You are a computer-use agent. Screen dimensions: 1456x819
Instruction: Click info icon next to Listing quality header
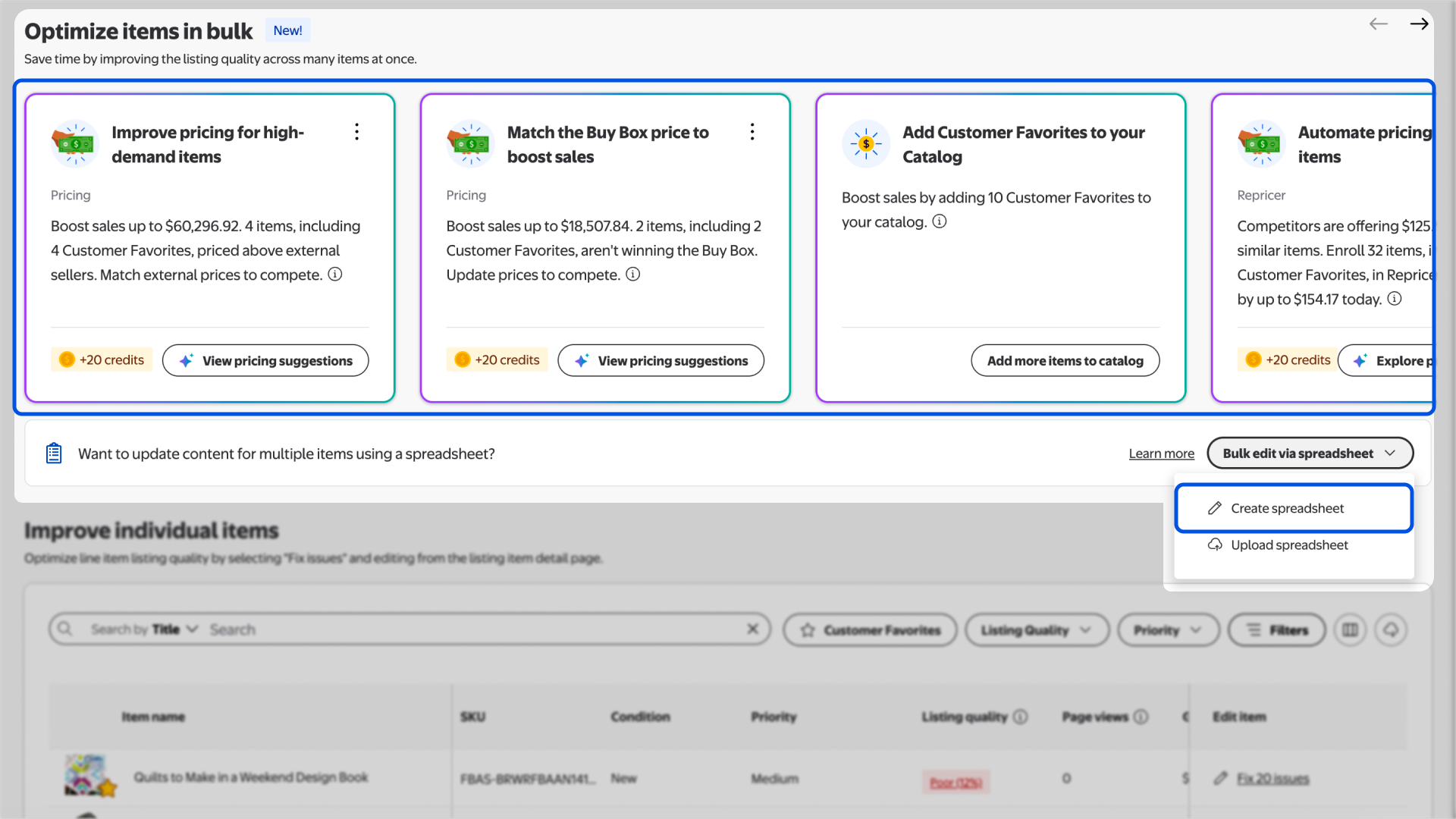coord(1021,717)
